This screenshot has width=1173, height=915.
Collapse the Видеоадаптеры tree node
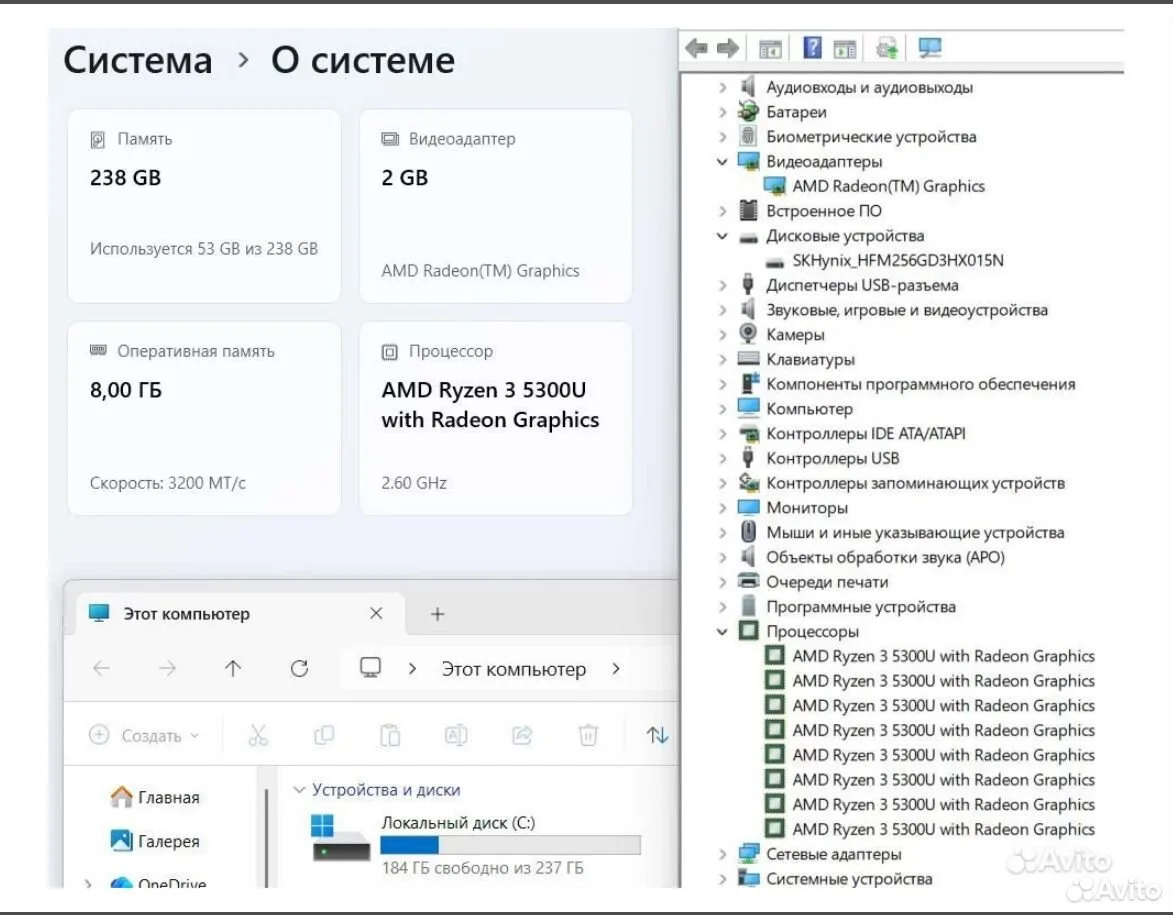[722, 162]
